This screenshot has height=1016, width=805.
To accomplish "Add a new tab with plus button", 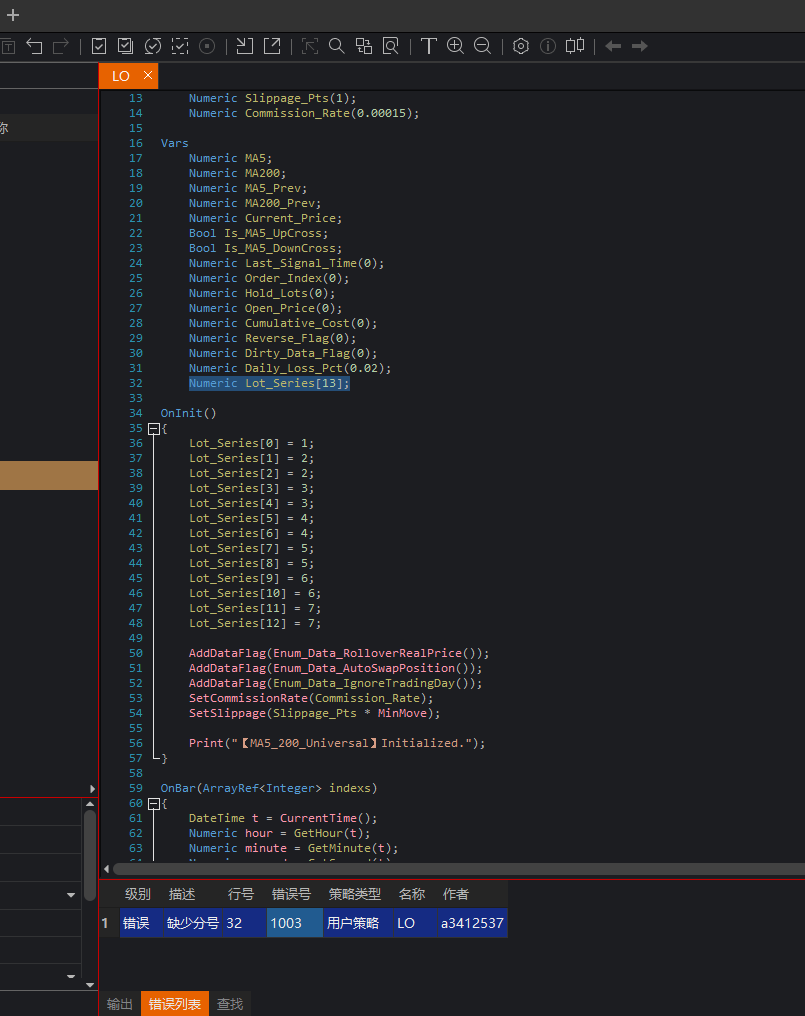I will point(13,15).
